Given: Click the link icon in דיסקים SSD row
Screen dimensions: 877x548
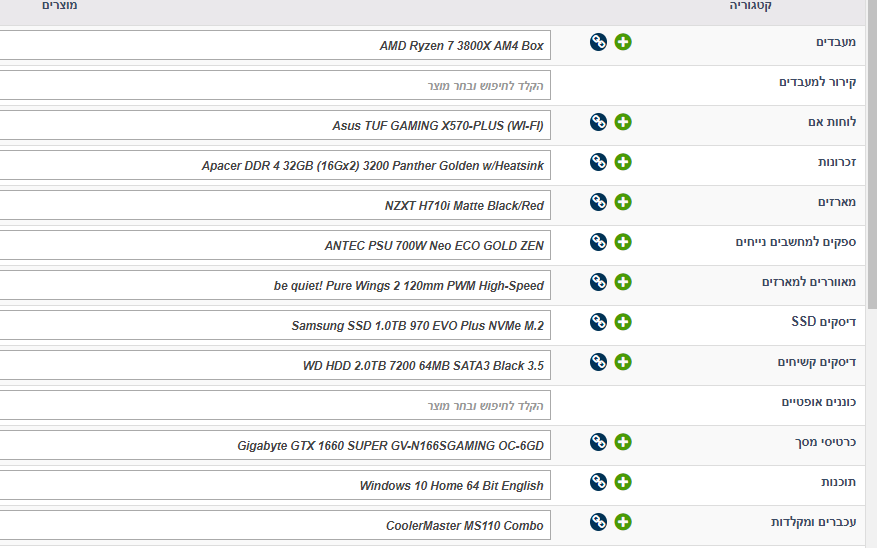Looking at the screenshot, I should coord(598,322).
